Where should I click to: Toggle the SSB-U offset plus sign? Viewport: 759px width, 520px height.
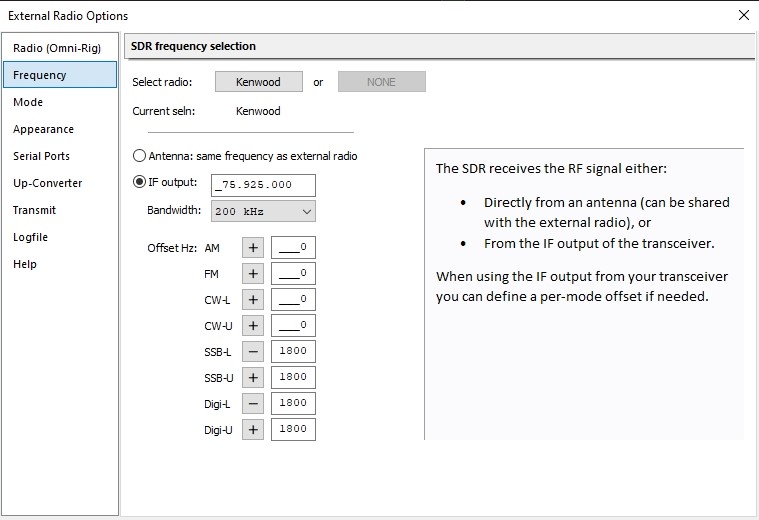[x=253, y=378]
